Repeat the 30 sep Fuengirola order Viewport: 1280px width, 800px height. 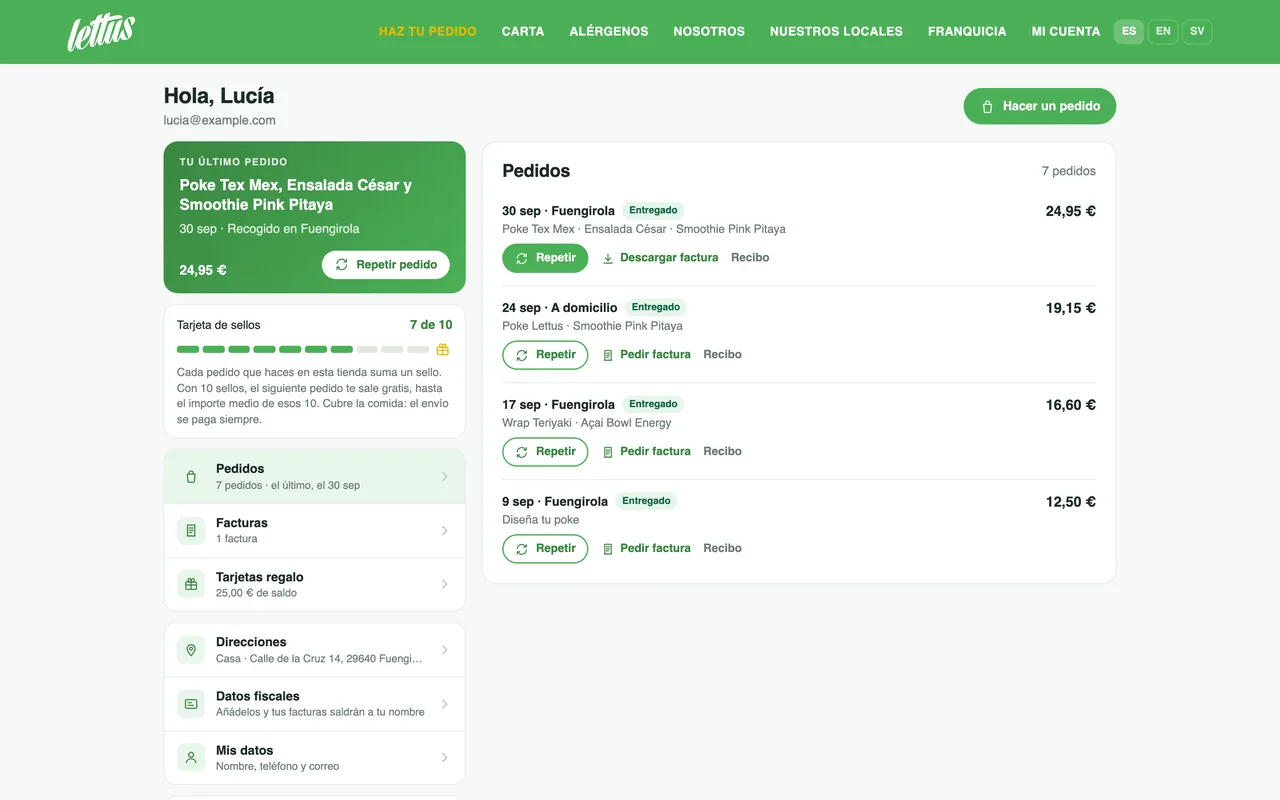(545, 258)
